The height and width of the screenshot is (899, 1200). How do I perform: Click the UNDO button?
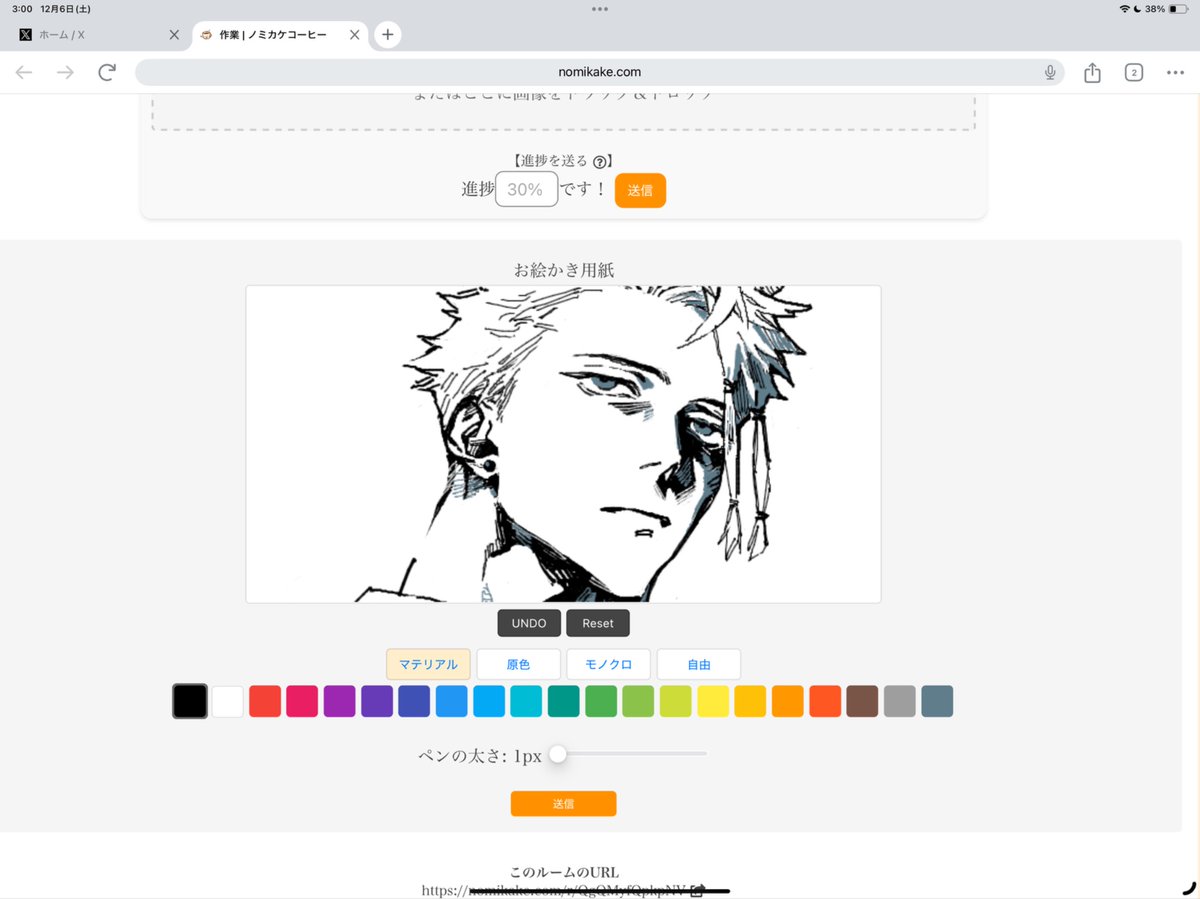tap(529, 623)
